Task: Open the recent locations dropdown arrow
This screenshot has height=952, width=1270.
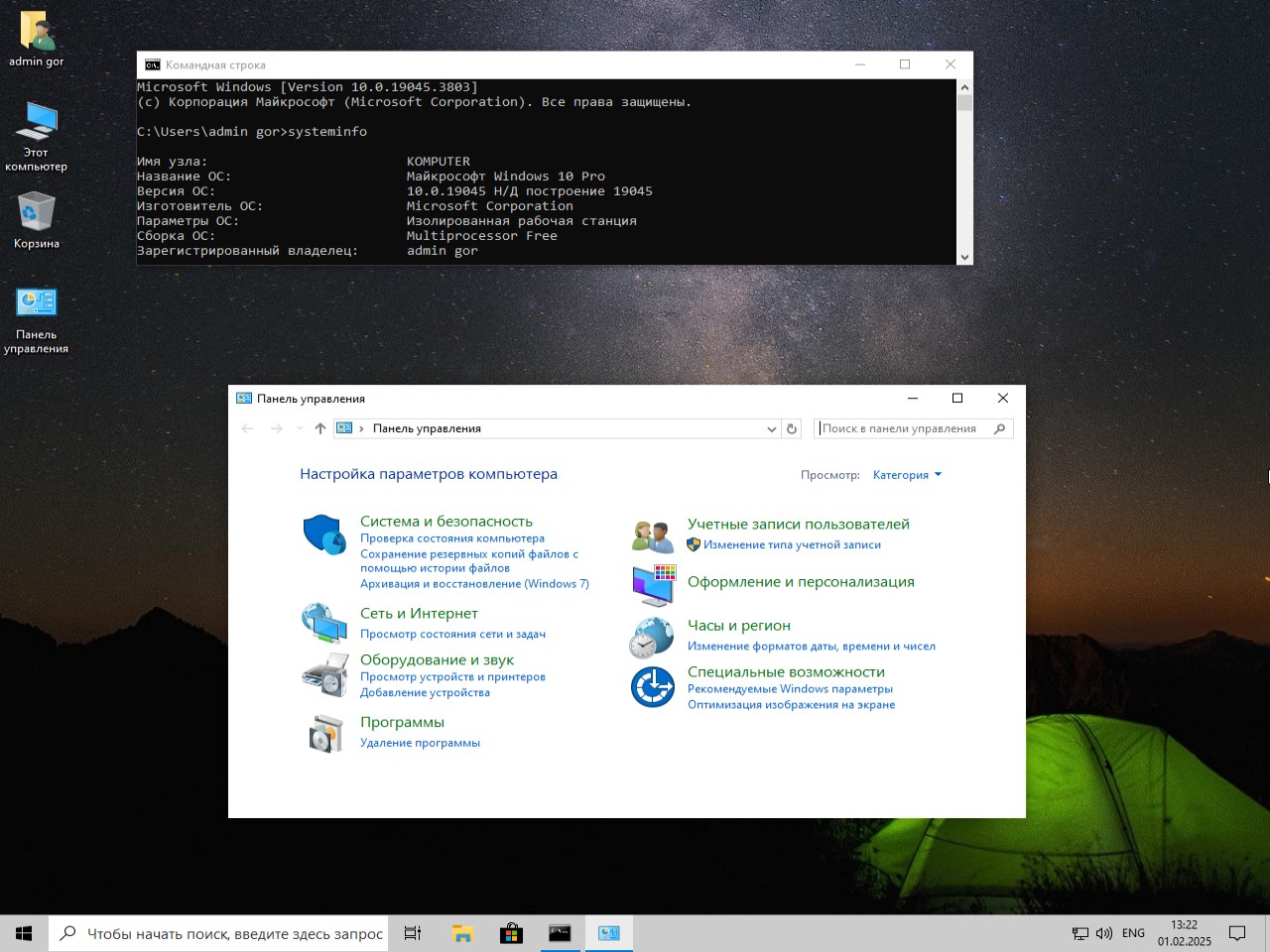Action: 300,429
